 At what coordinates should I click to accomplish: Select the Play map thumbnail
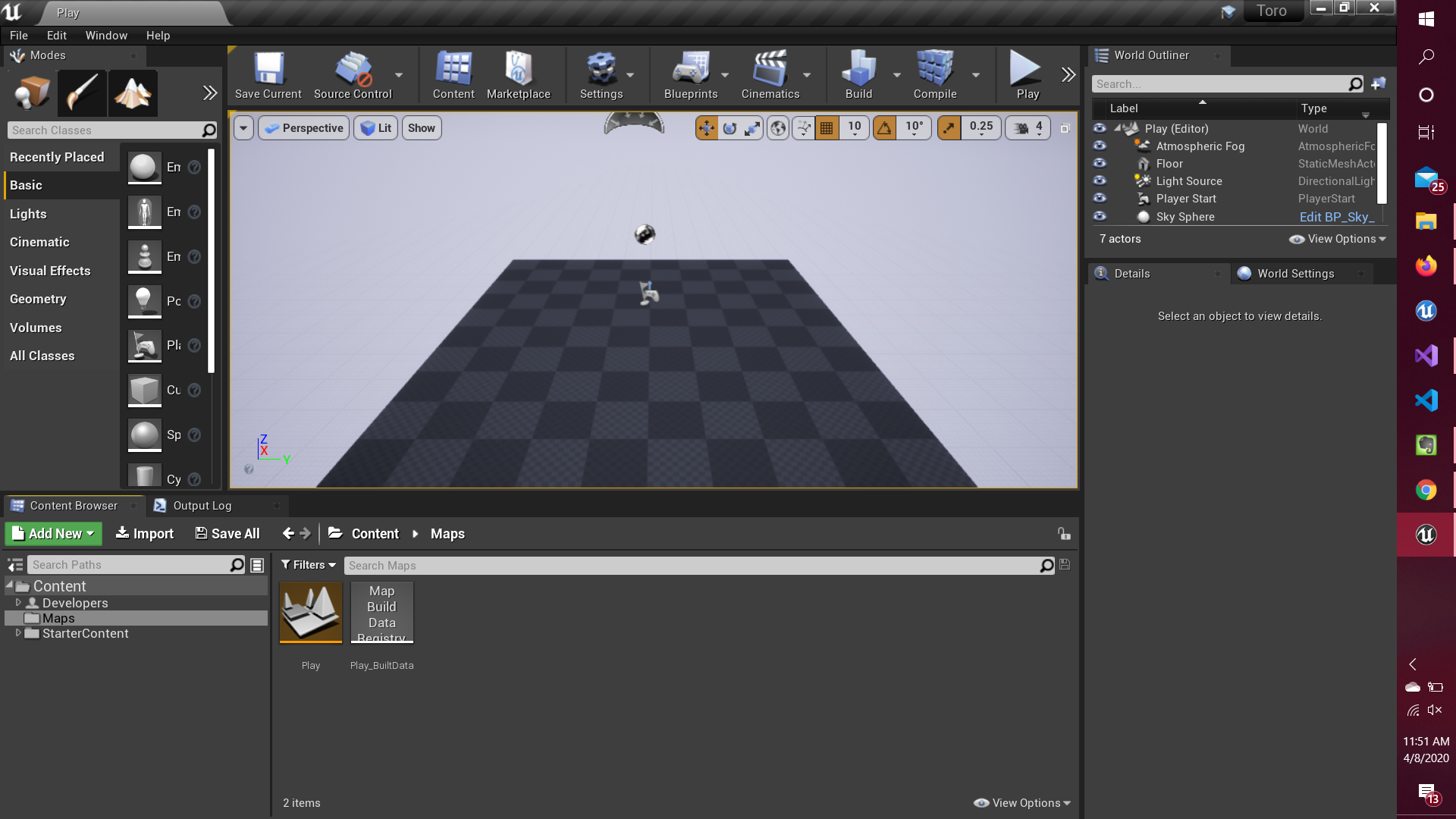(x=311, y=612)
